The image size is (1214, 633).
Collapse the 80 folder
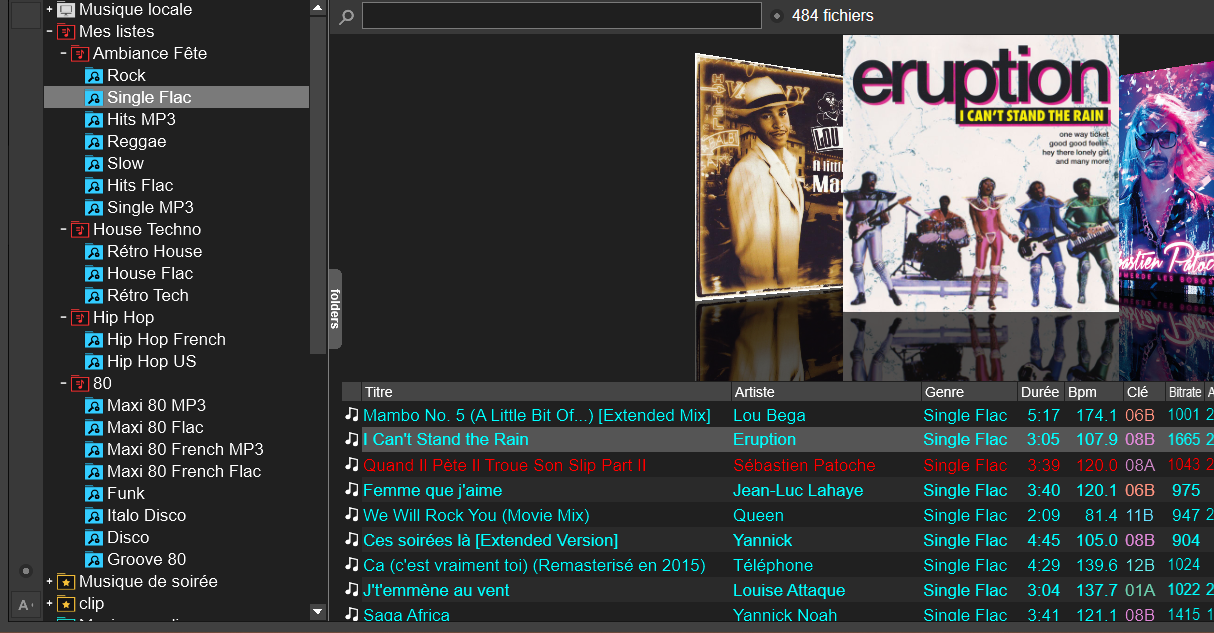coord(63,383)
